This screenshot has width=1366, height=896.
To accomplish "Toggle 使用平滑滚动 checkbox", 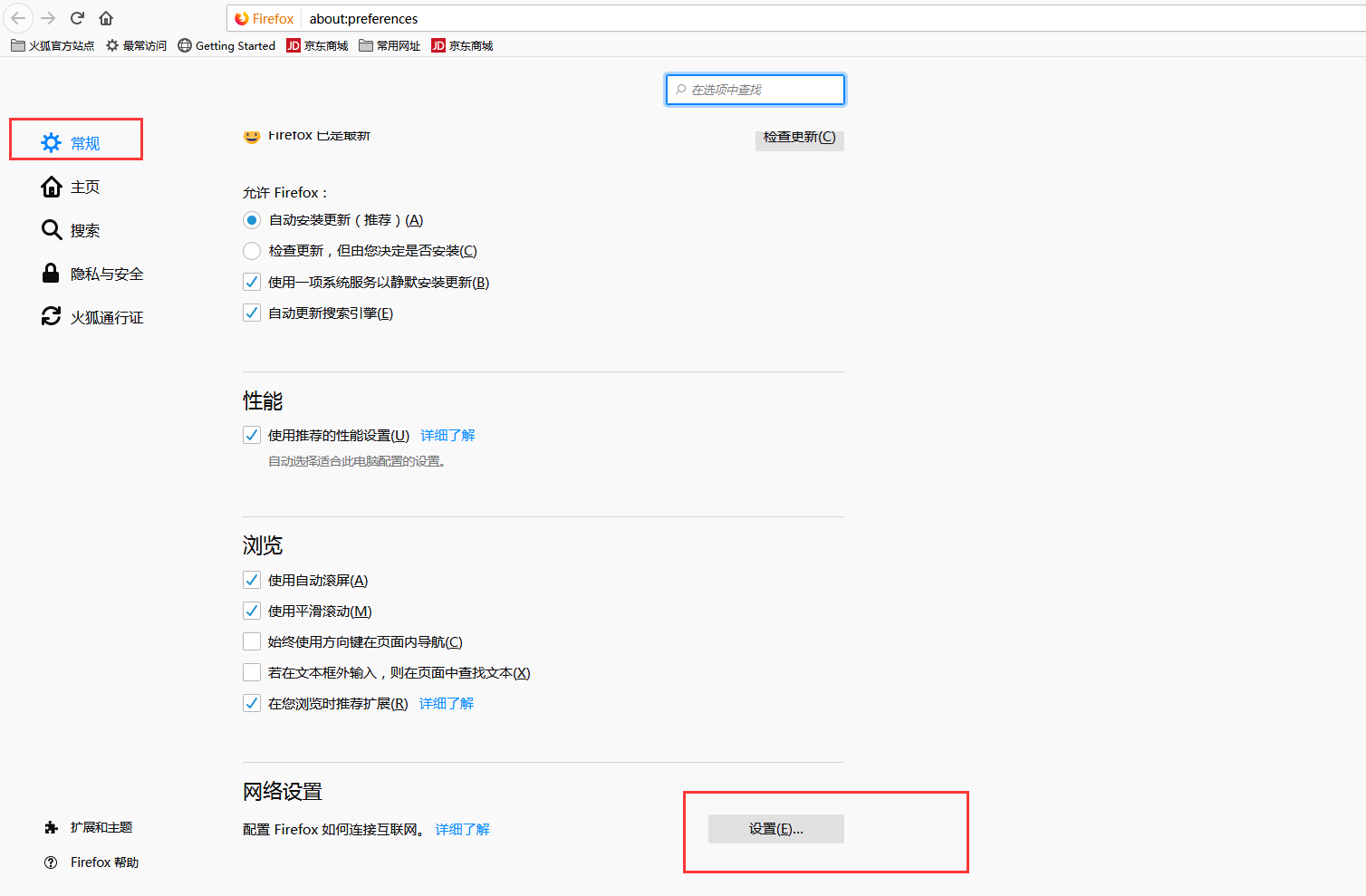I will click(252, 611).
